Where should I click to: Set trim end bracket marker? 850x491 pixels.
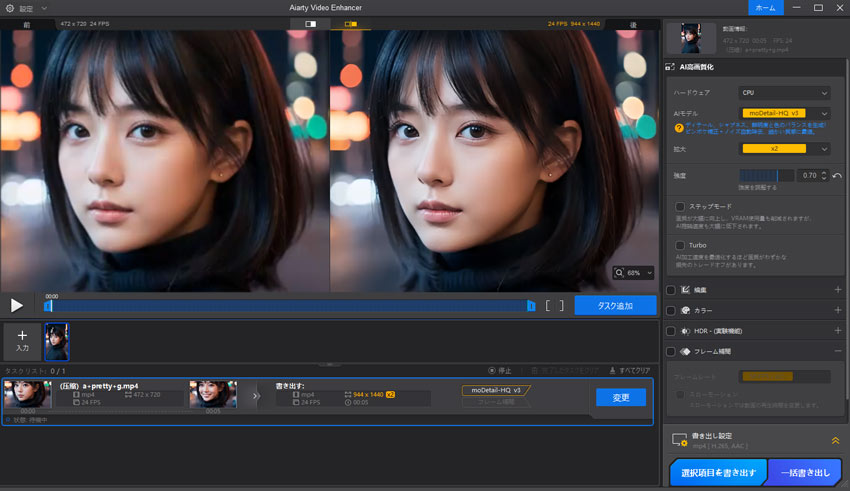pos(562,306)
